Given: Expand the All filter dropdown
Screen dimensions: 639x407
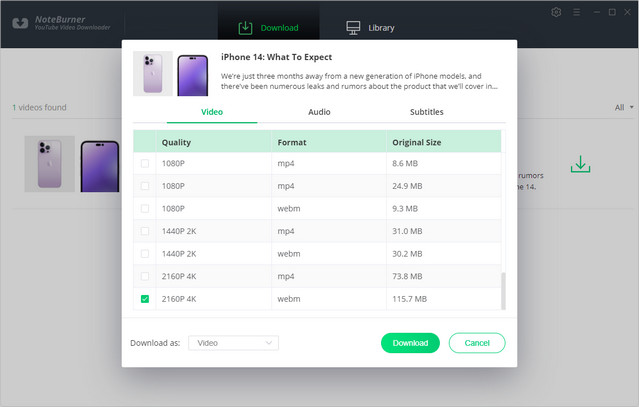Looking at the screenshot, I should coord(624,108).
